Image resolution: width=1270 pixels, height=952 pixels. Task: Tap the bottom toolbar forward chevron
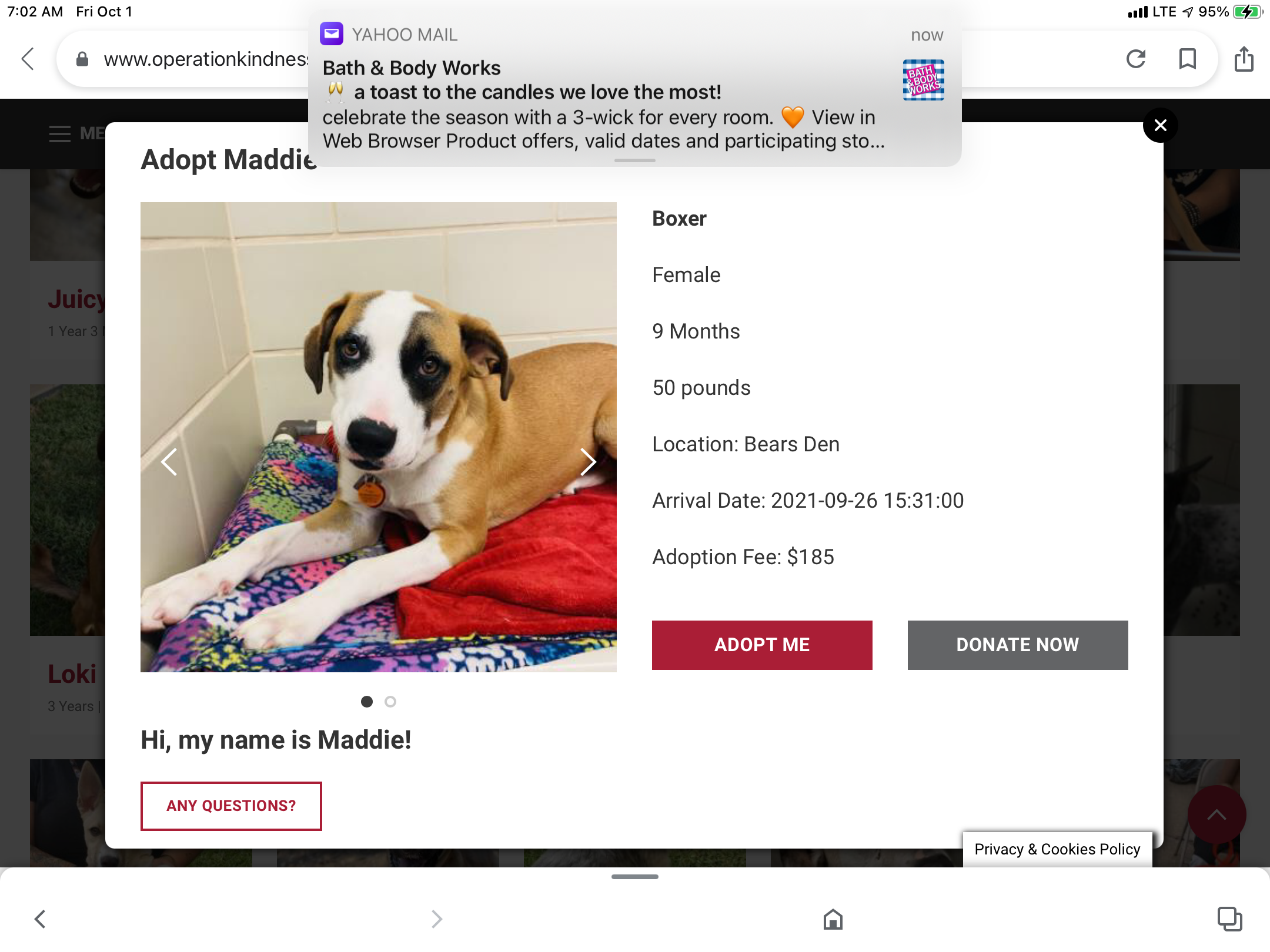point(436,919)
